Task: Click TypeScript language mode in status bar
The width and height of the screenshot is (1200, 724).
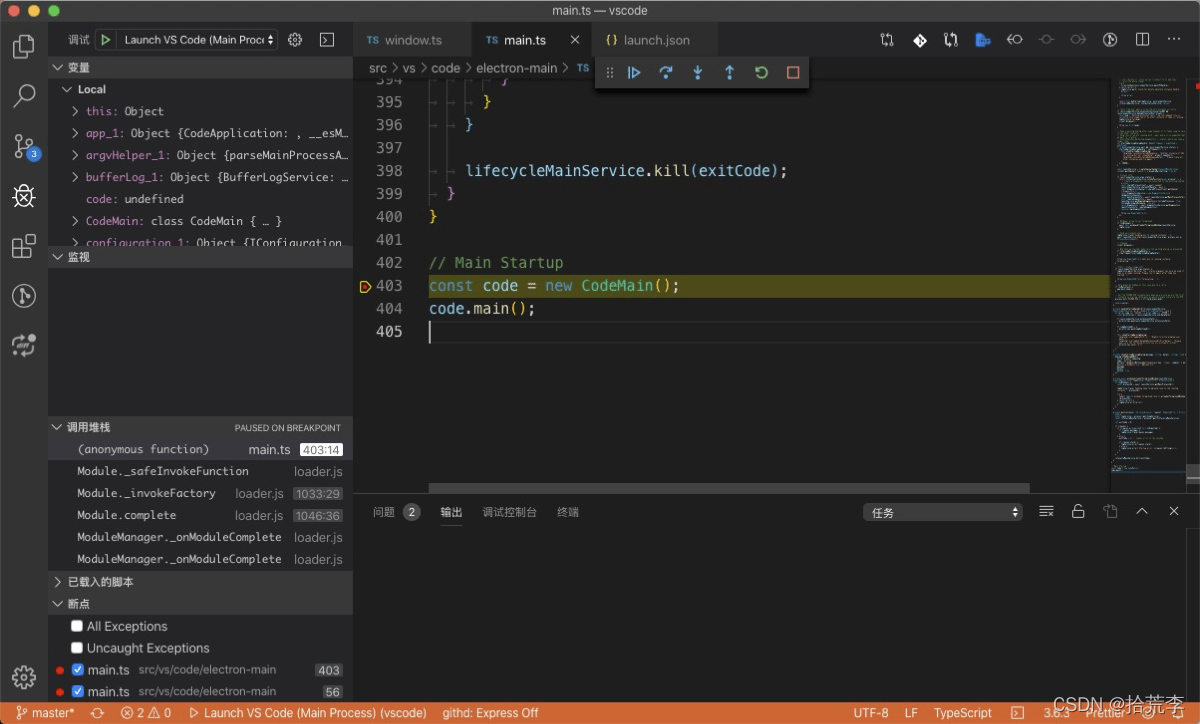Action: point(962,713)
